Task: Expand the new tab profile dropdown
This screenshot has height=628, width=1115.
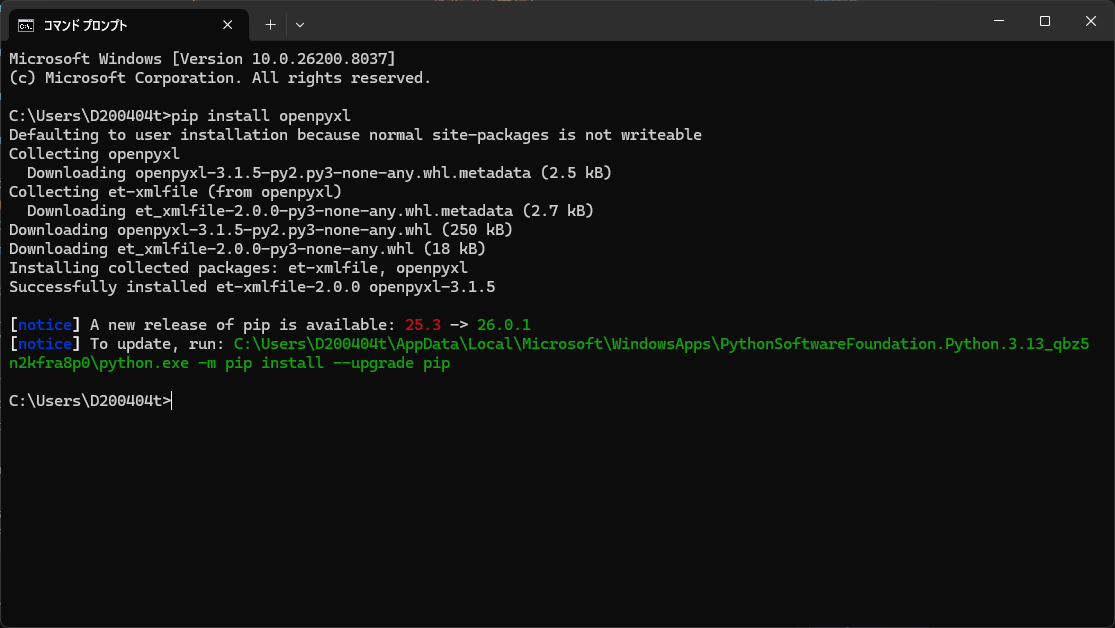Action: [x=300, y=24]
